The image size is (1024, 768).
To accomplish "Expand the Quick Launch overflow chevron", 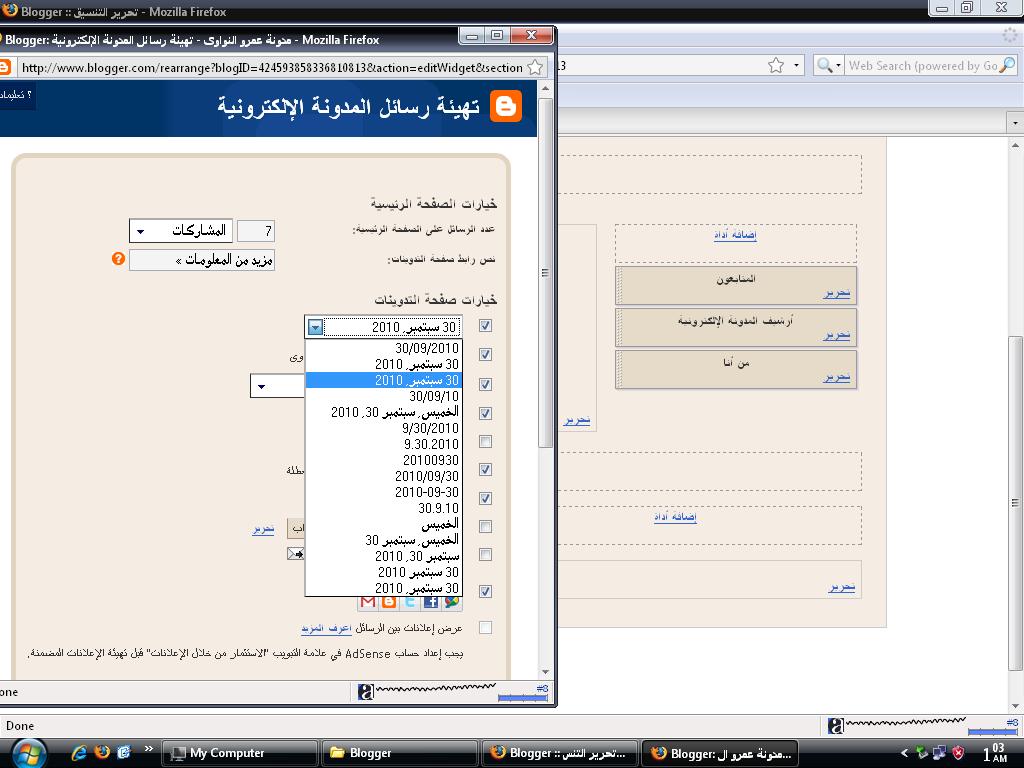I will click(x=148, y=748).
